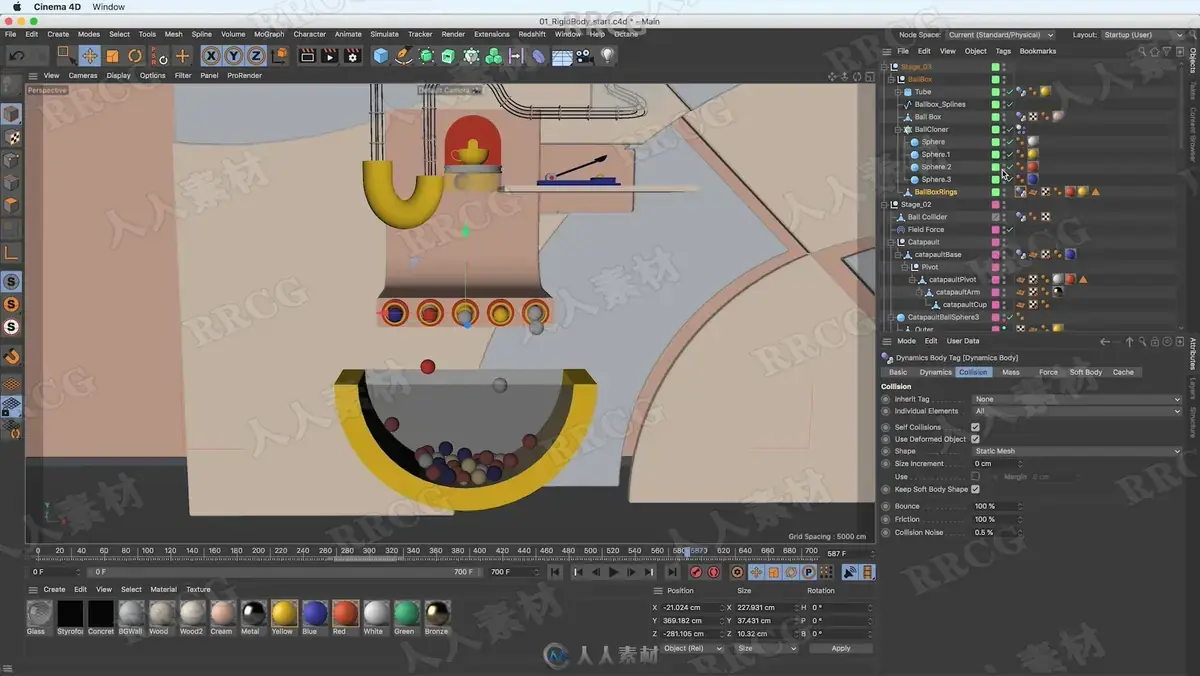This screenshot has height=676, width=1200.
Task: Toggle the Y axis lock
Action: tap(233, 56)
